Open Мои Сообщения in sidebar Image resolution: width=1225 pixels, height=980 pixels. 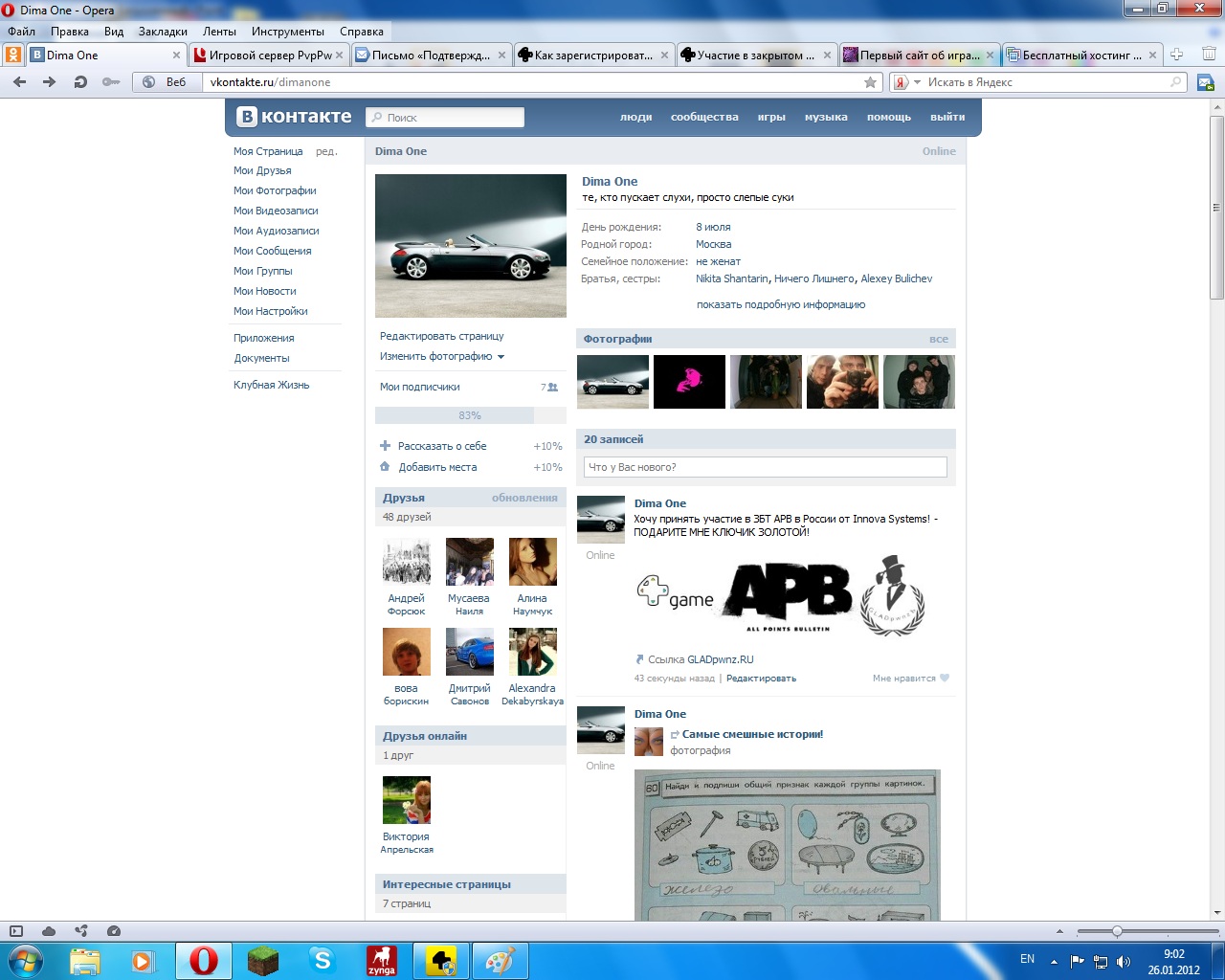[x=272, y=251]
